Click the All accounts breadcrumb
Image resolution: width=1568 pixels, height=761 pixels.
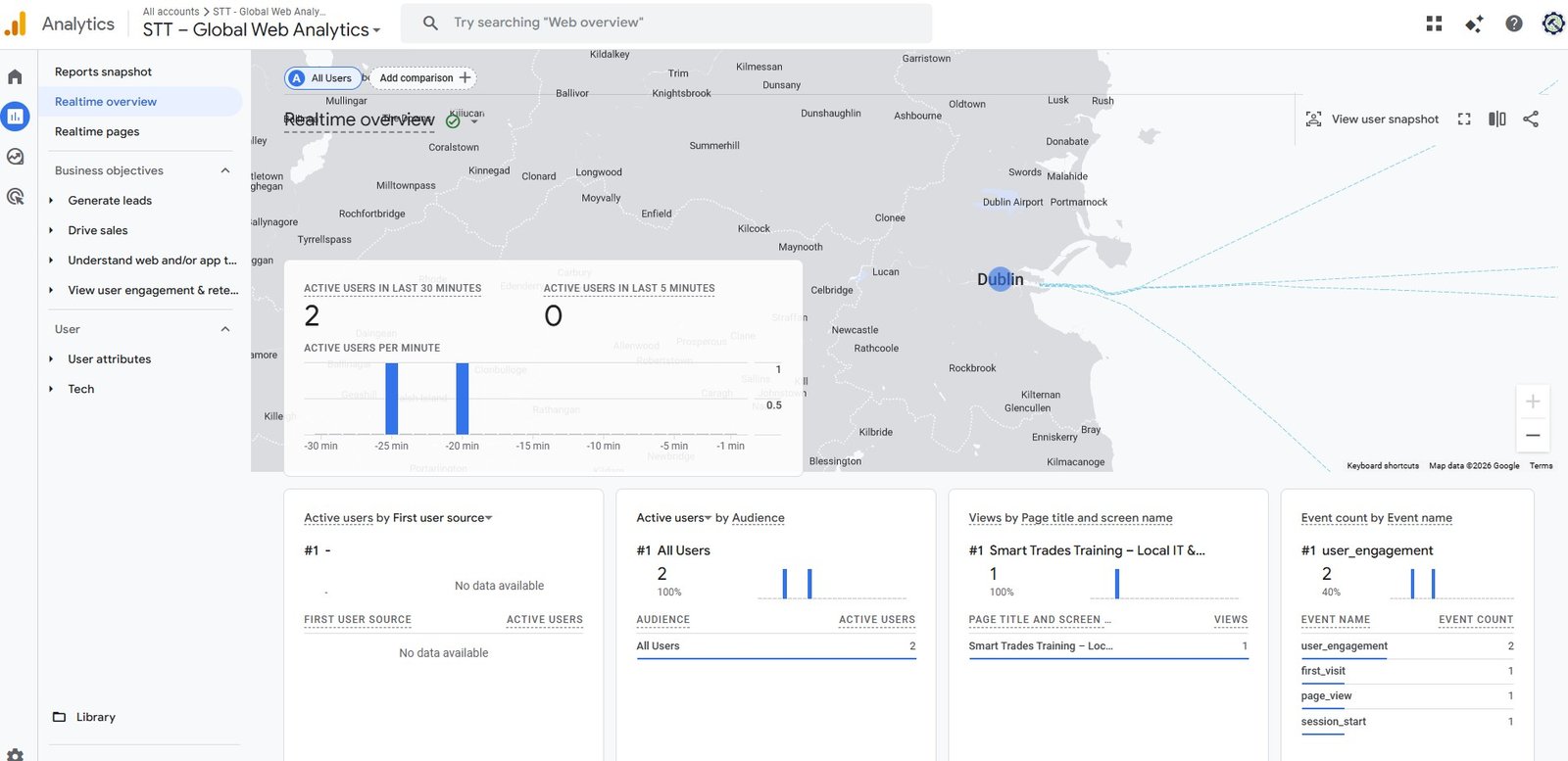click(171, 12)
